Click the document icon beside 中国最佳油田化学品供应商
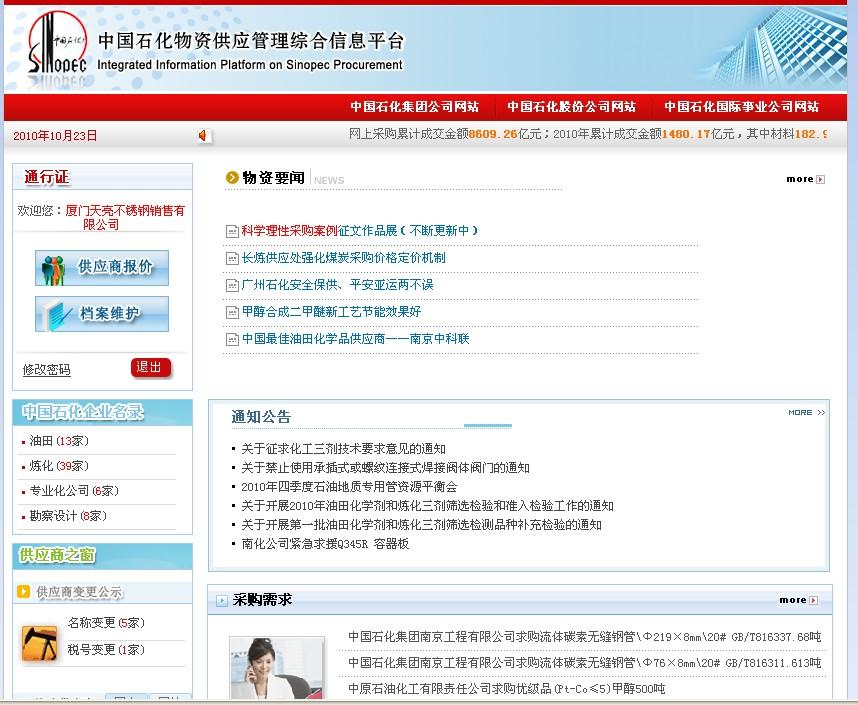 click(x=232, y=339)
